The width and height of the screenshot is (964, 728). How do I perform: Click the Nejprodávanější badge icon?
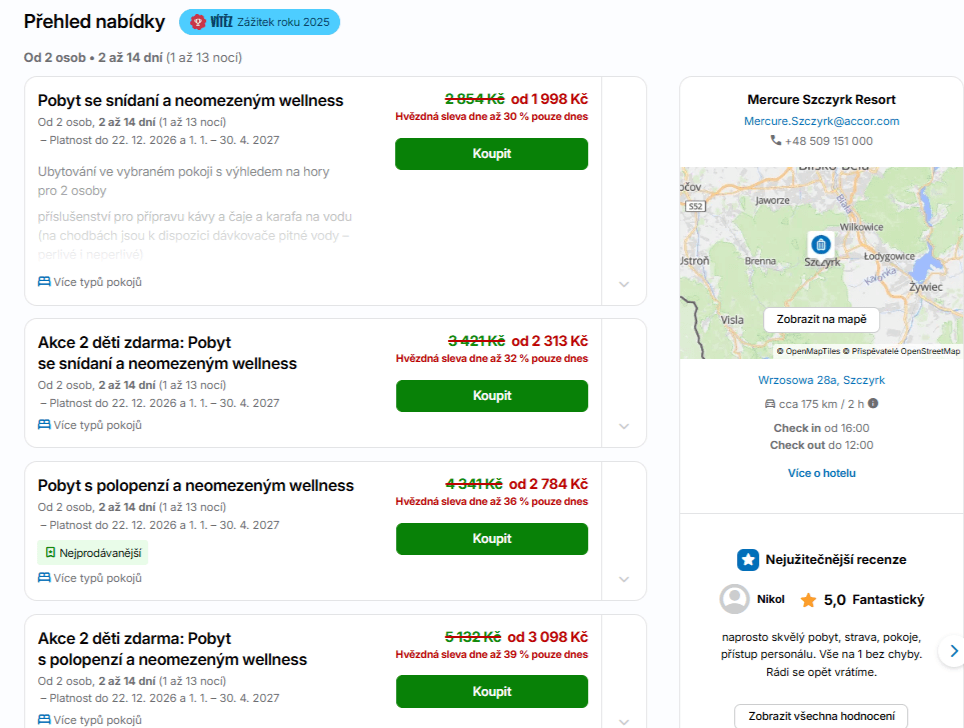coord(50,553)
